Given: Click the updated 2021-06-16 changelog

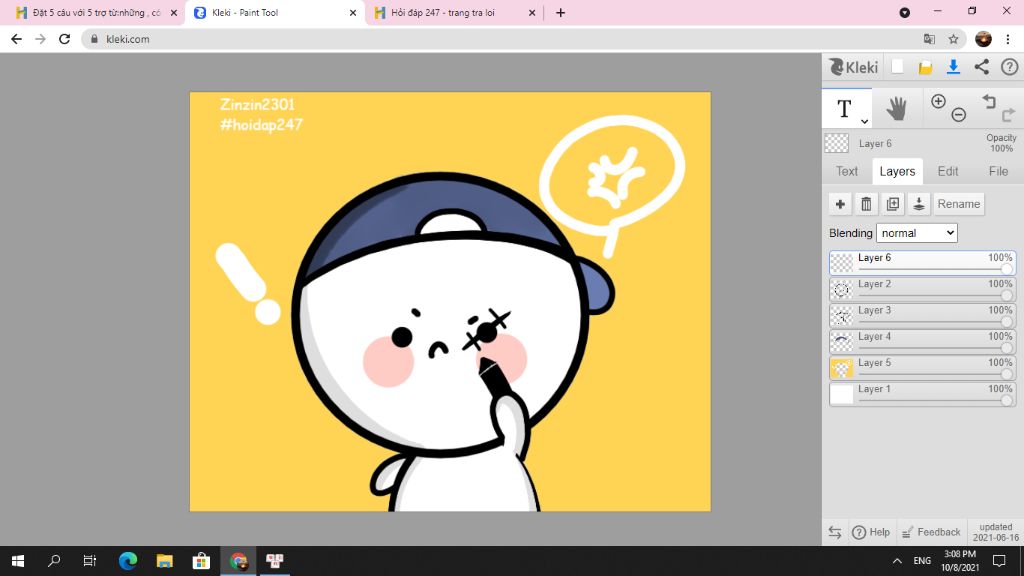Looking at the screenshot, I should (x=995, y=532).
